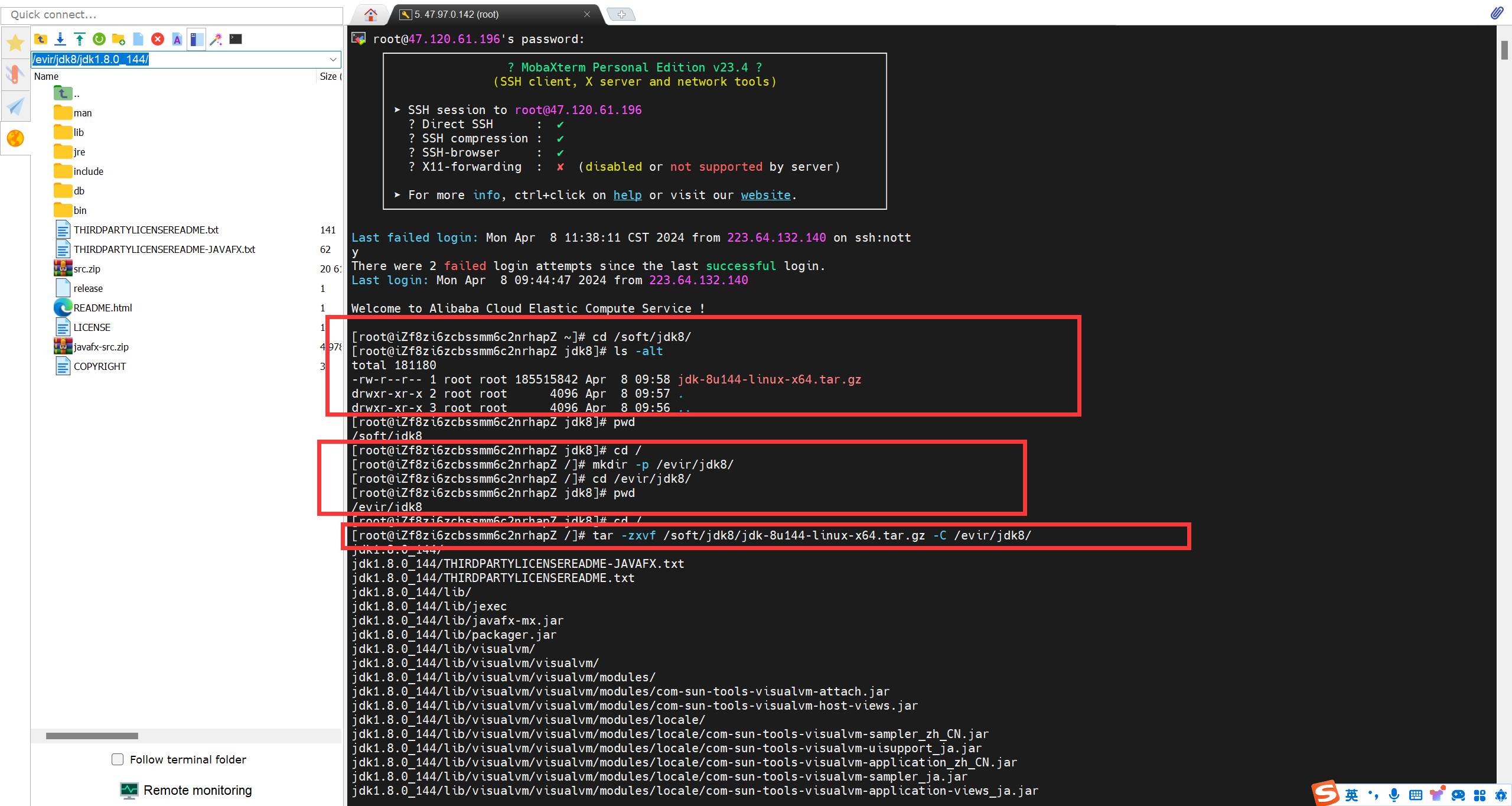Click the help link in terminal banner
This screenshot has width=1512, height=806.
point(627,195)
